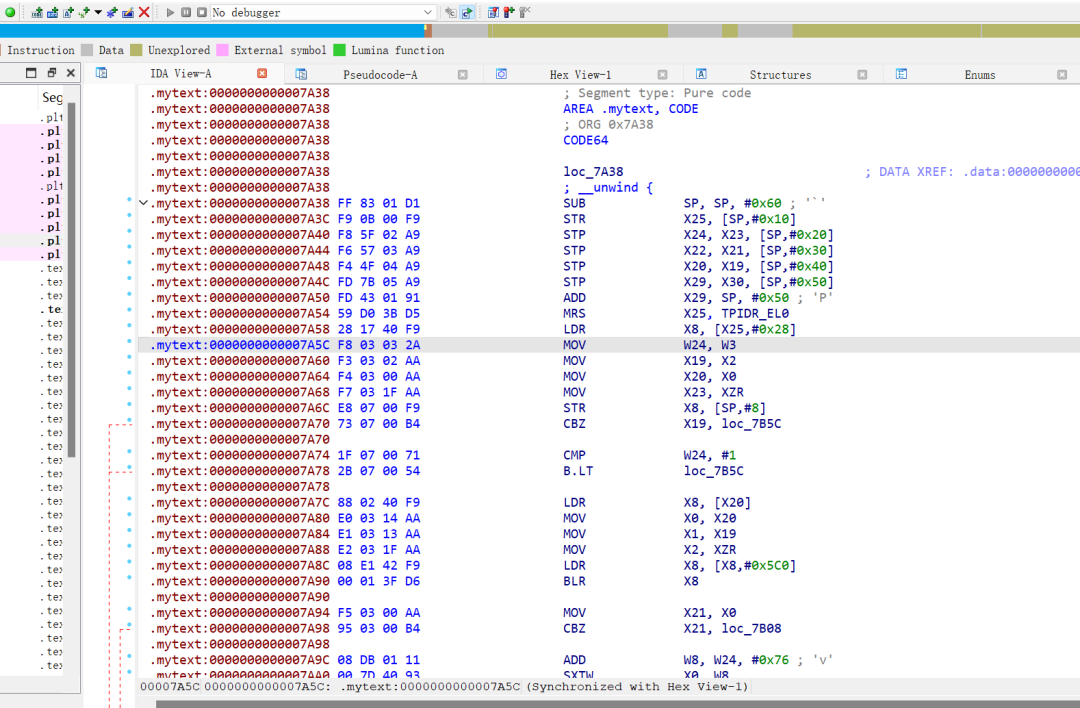Click the pause process button
This screenshot has width=1080, height=708.
coord(186,12)
